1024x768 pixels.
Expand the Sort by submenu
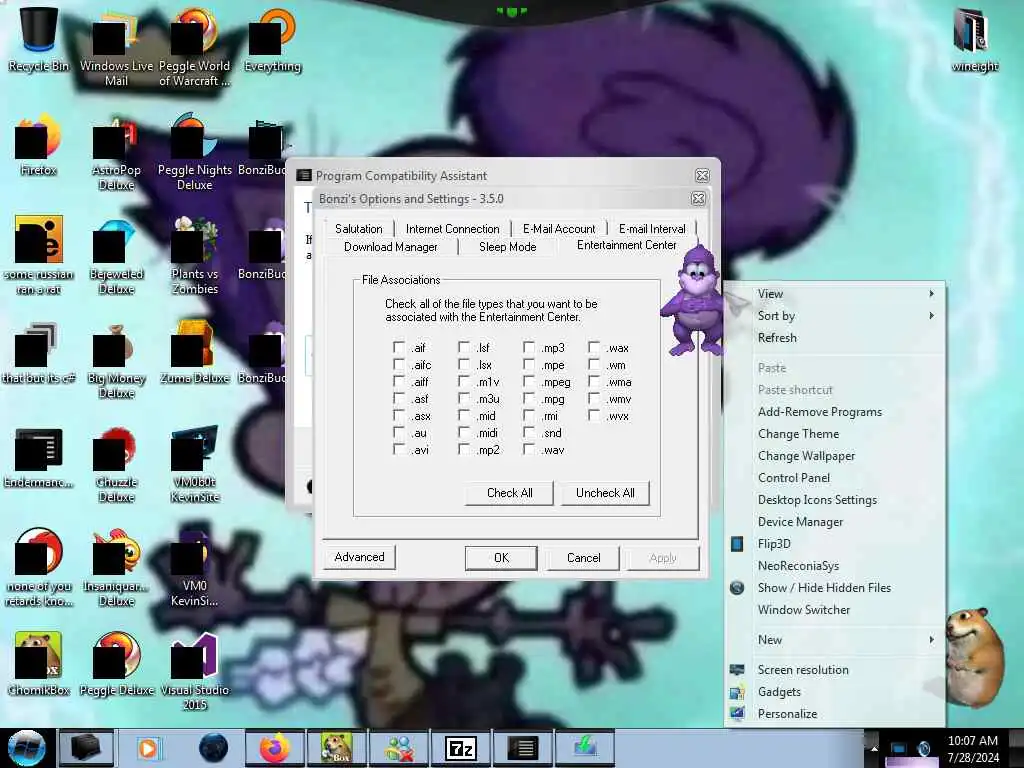(835, 315)
